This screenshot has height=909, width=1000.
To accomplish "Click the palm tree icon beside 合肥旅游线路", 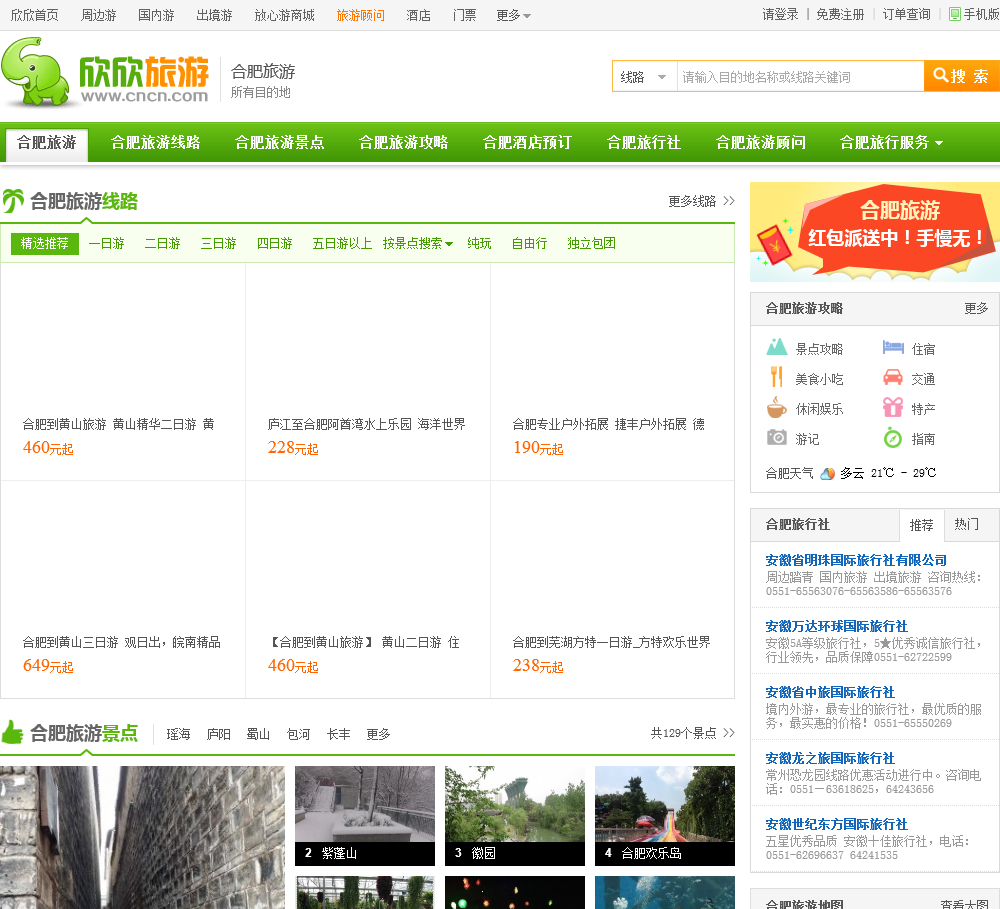I will point(13,201).
